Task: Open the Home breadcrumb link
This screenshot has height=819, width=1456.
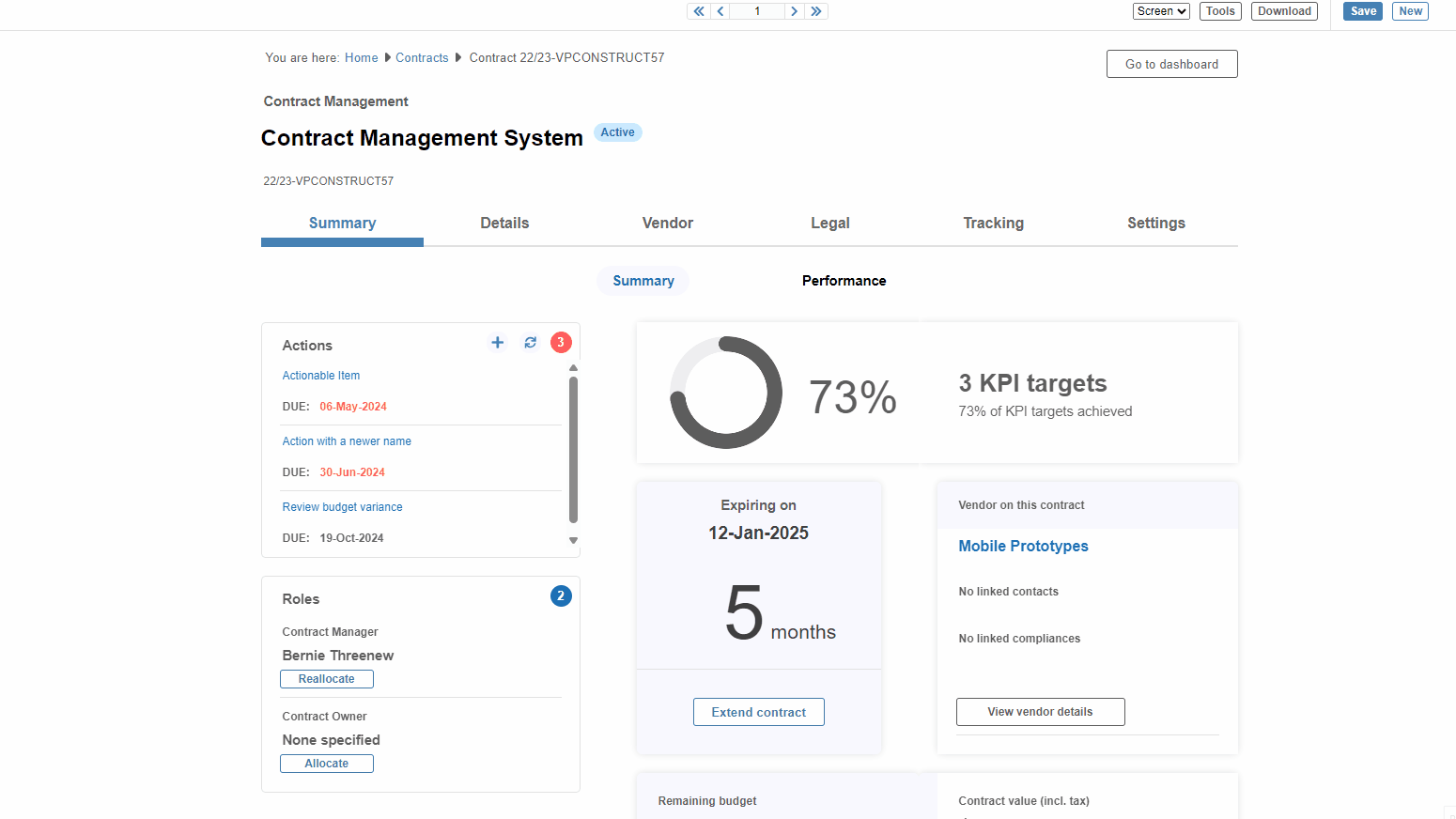Action: 361,57
